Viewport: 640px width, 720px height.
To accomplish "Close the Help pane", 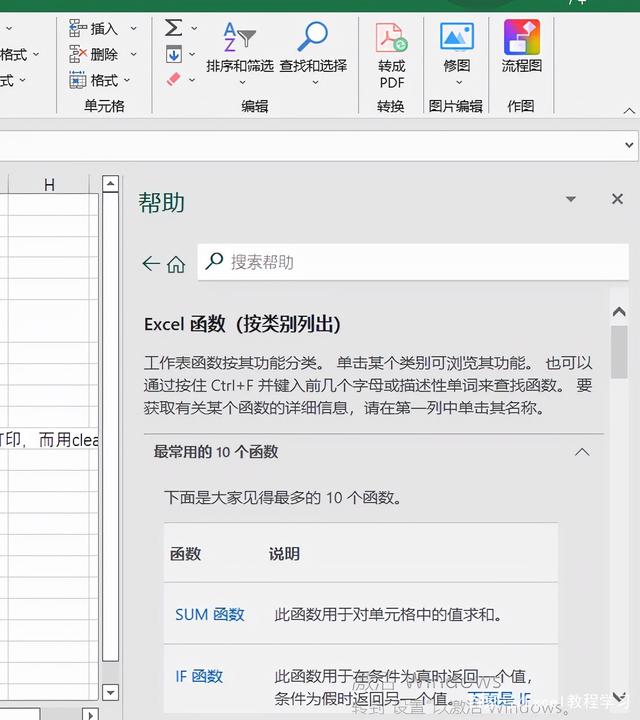I will (618, 199).
